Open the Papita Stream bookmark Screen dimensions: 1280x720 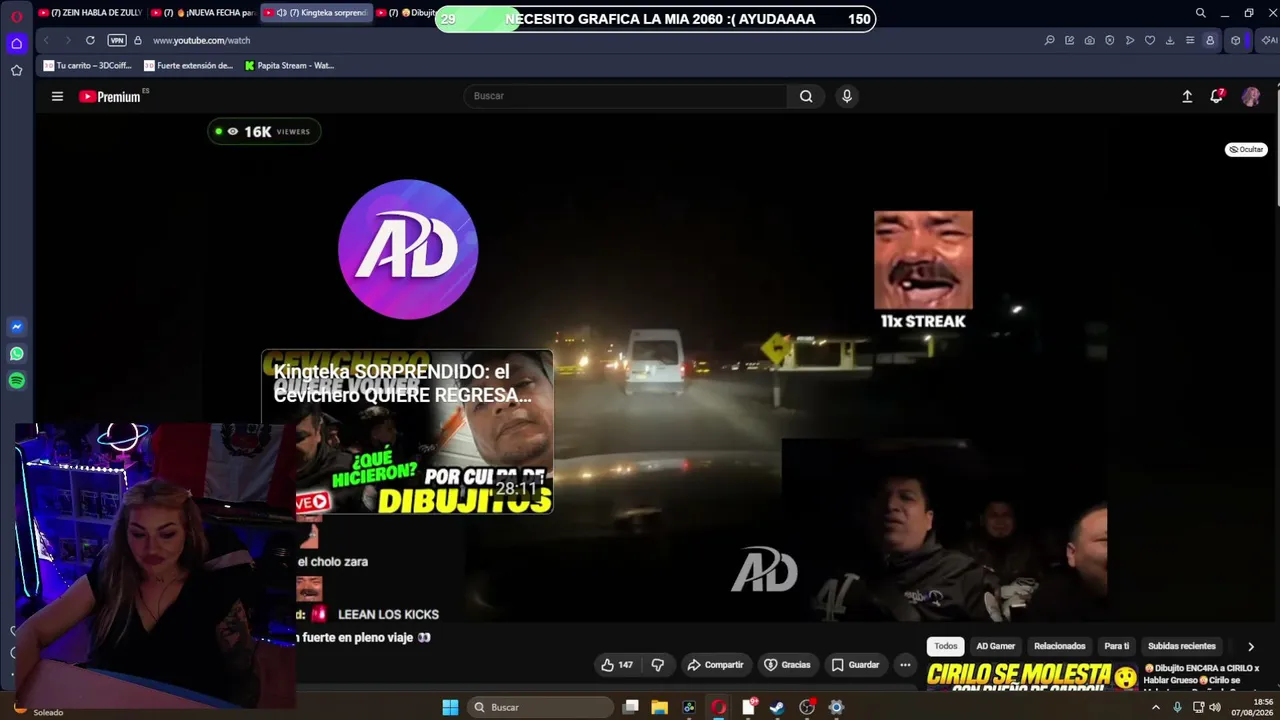tap(290, 66)
